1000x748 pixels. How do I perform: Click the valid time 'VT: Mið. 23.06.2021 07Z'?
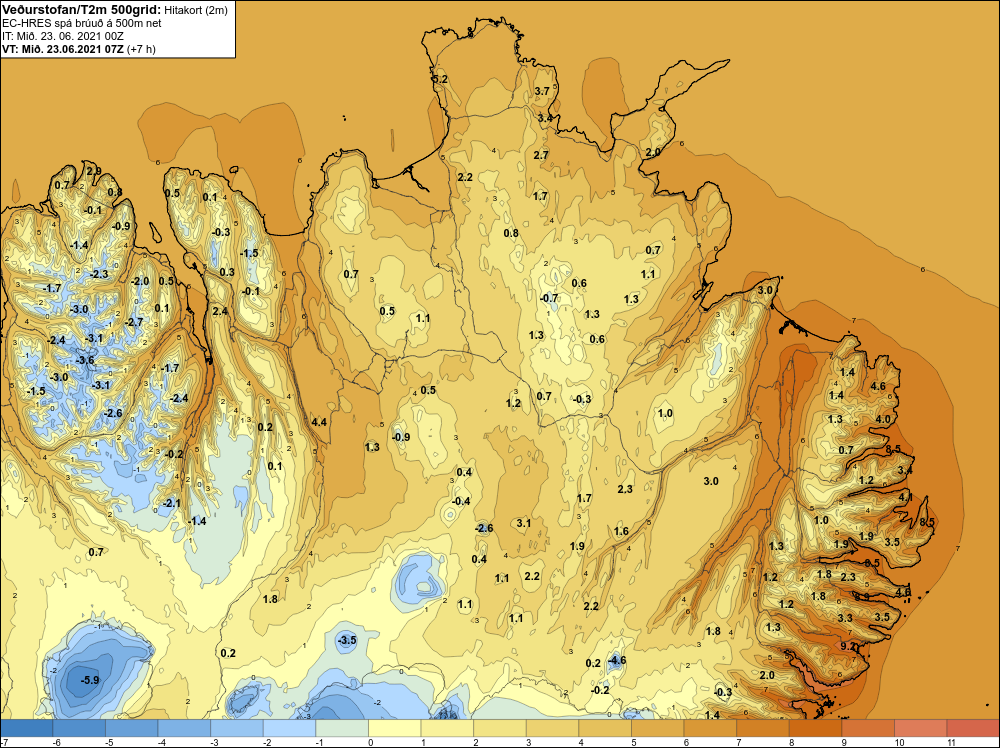pos(62,49)
